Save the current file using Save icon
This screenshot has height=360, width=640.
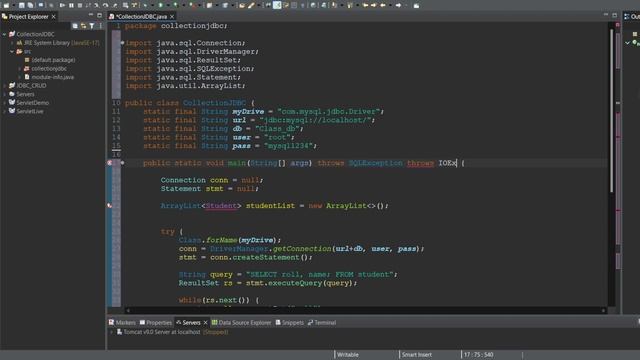tap(21, 5)
